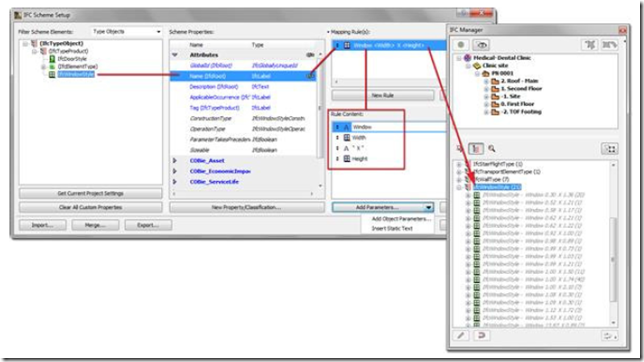The image size is (644, 362).
Task: Click the Get Current Project Settings button
Action: coord(90,194)
